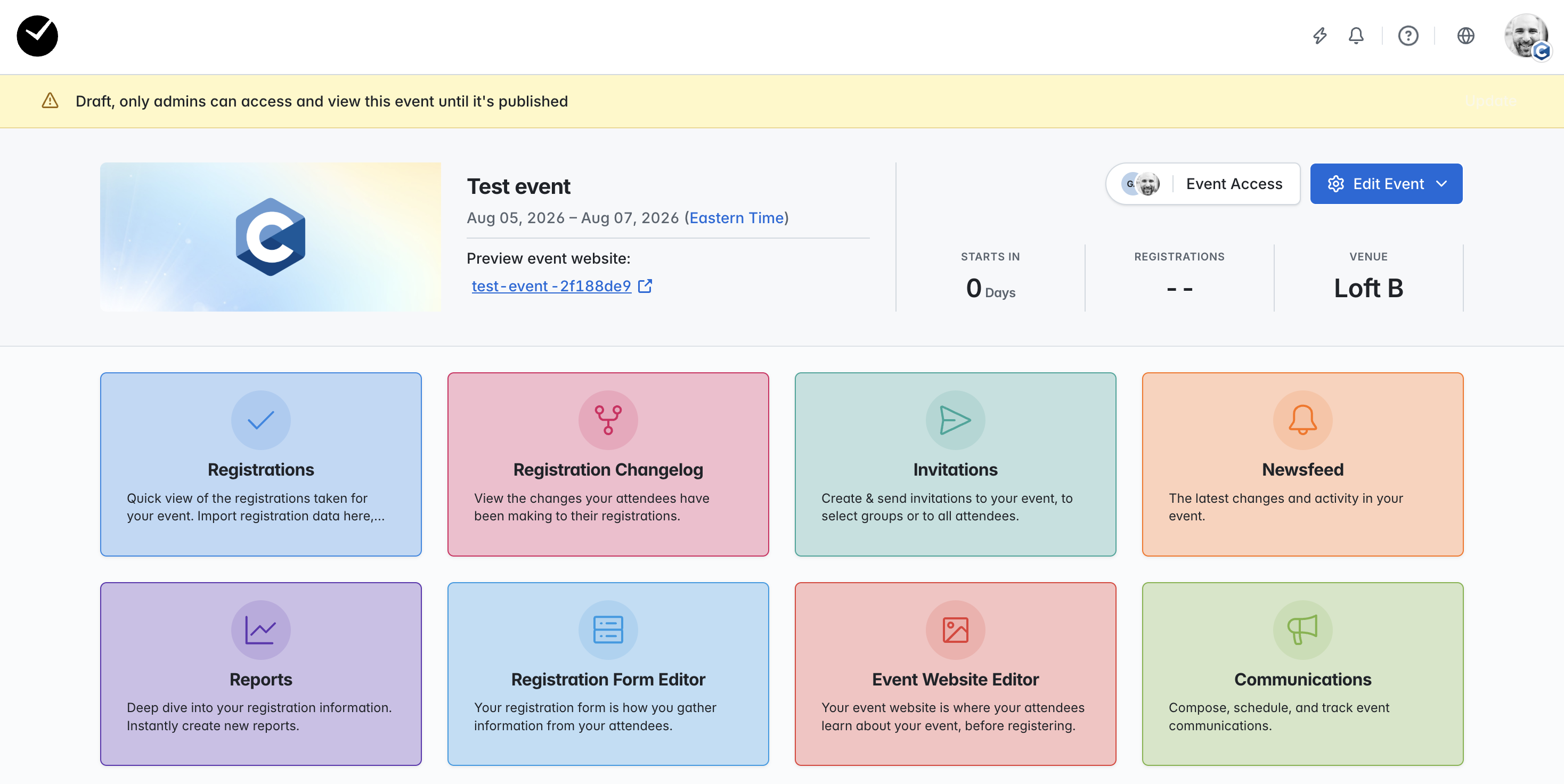Screen dimensions: 1564x784
Task: Open the user profile avatar menu
Action: [x=1526, y=36]
